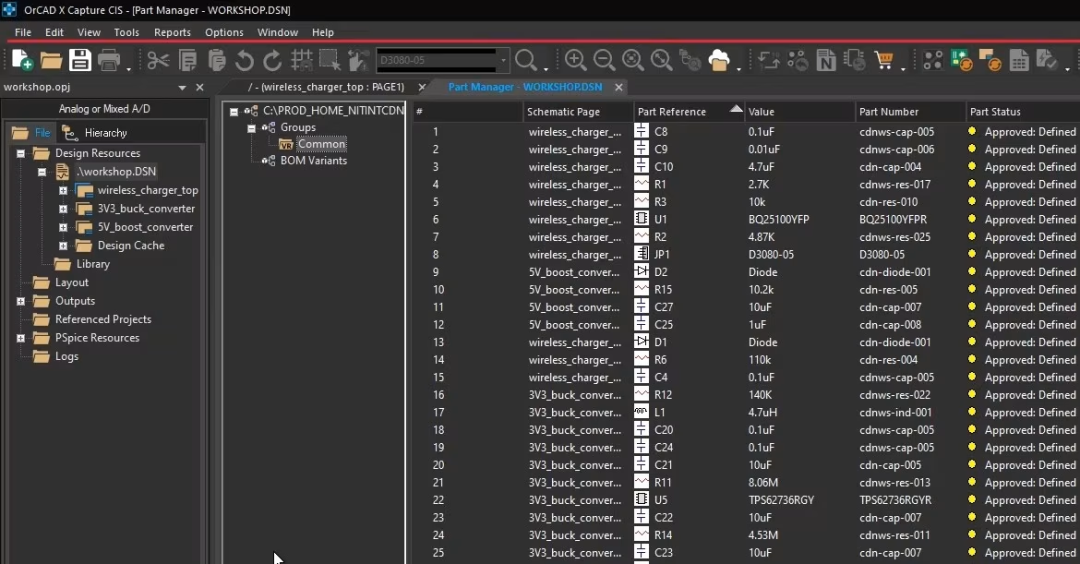
Task: Switch to the Hierarchy tab
Action: (x=95, y=133)
